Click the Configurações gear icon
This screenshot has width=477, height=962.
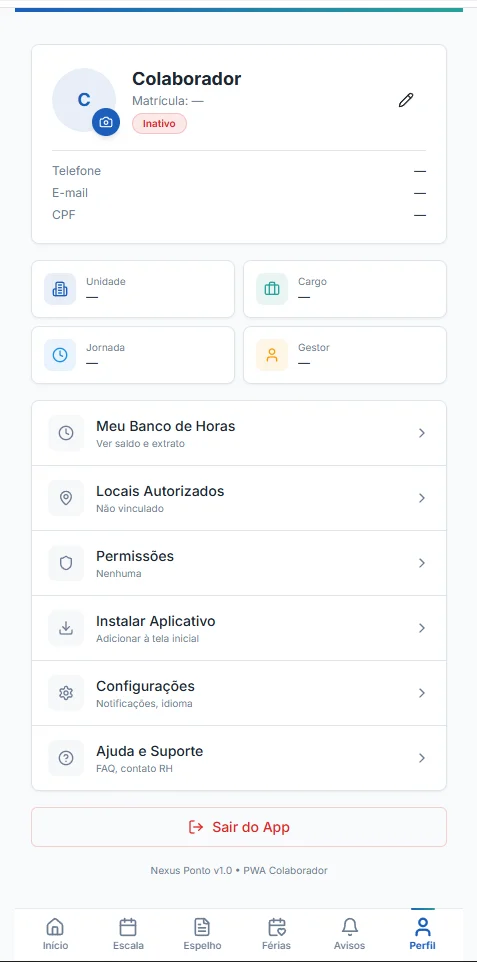(x=66, y=693)
